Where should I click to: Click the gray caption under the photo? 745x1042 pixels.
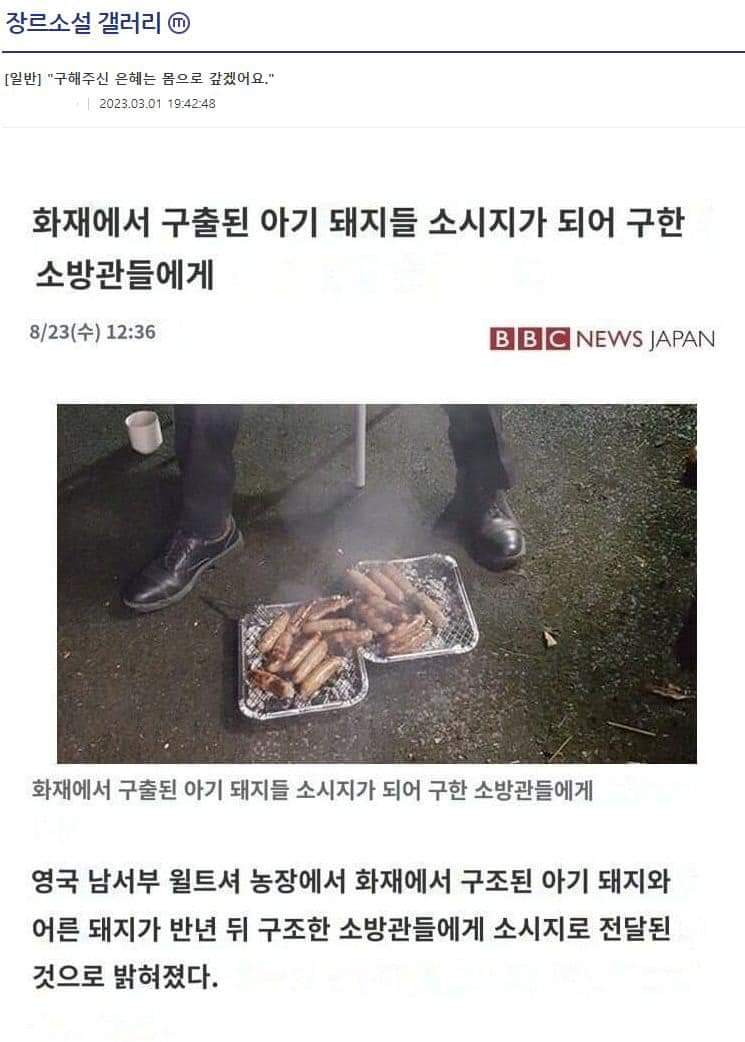tap(312, 790)
